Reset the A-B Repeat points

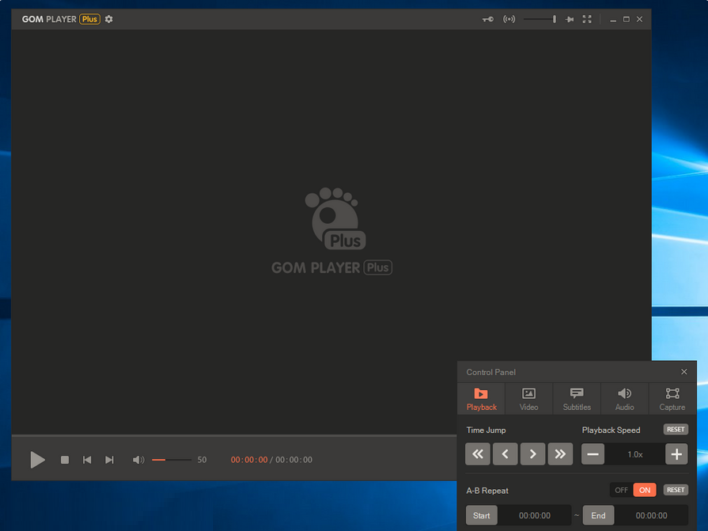click(675, 490)
